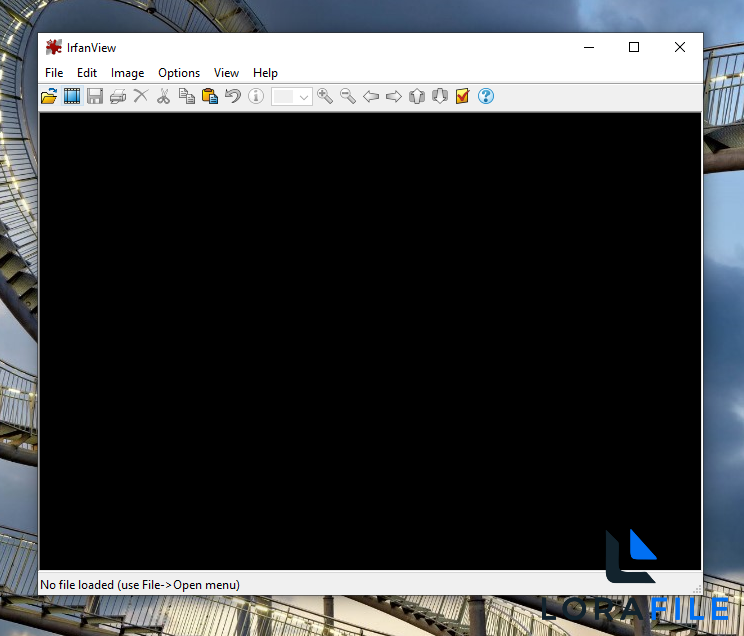Minimize the IrfanView window
This screenshot has width=744, height=636.
pos(589,47)
